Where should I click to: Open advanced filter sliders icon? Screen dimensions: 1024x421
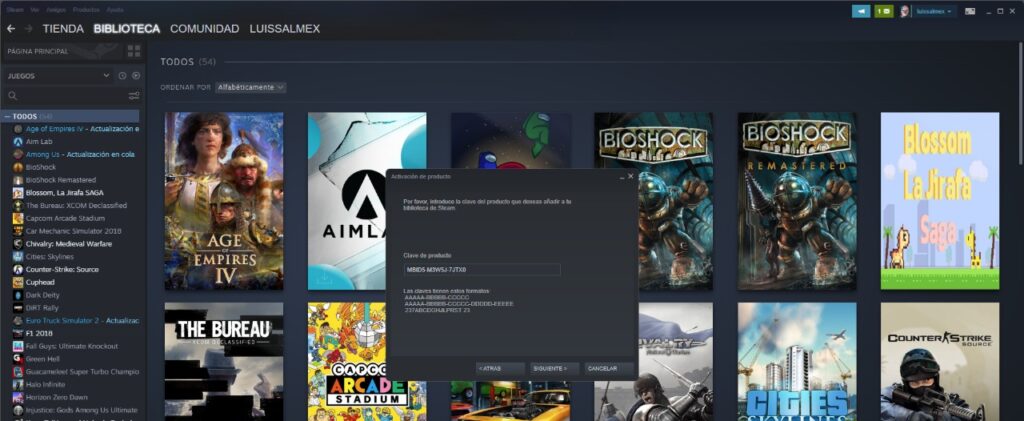point(134,96)
